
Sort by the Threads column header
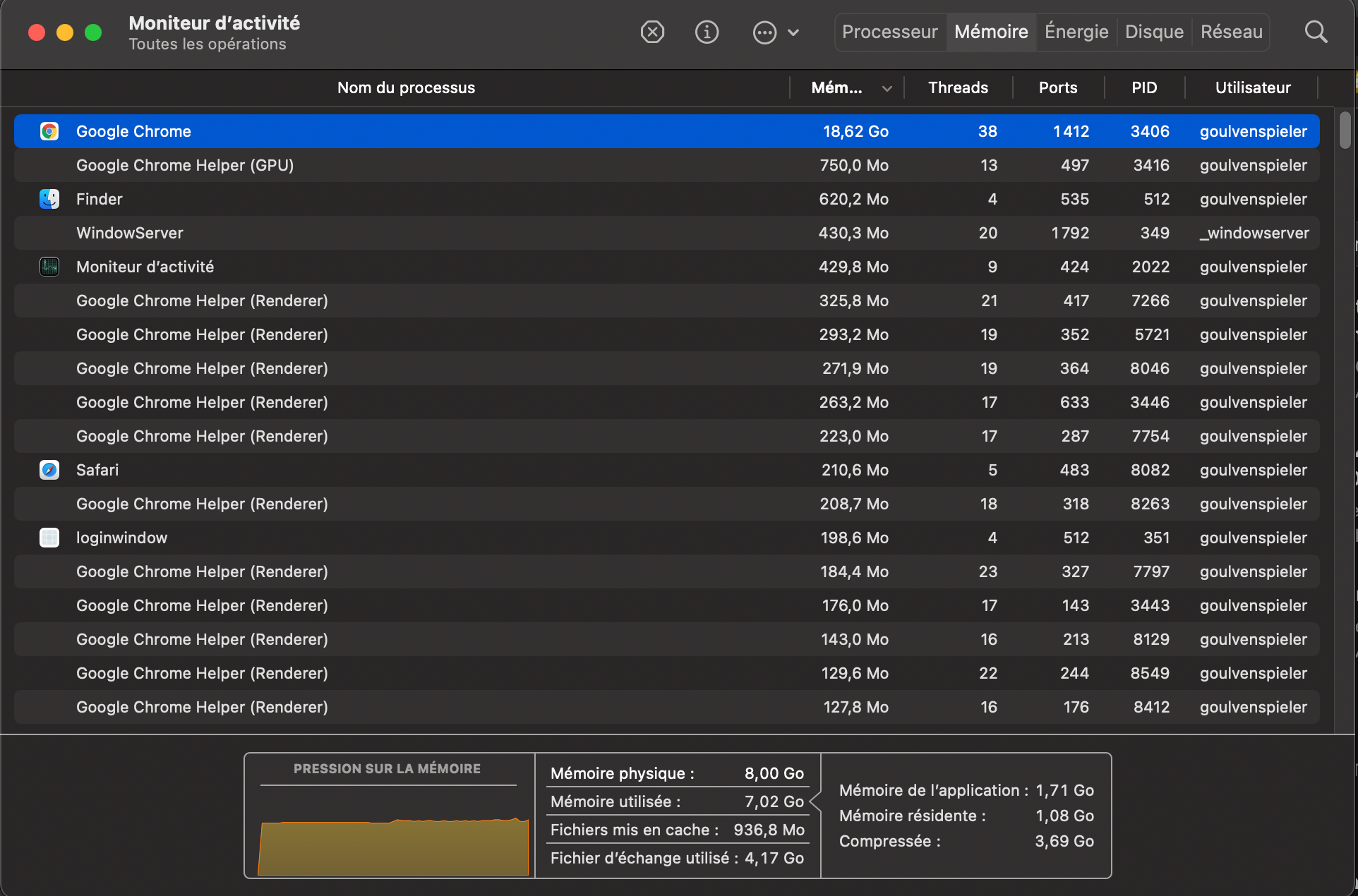point(958,87)
